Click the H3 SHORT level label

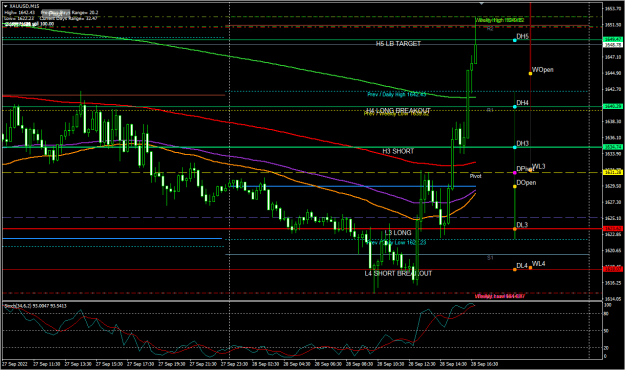[398, 151]
